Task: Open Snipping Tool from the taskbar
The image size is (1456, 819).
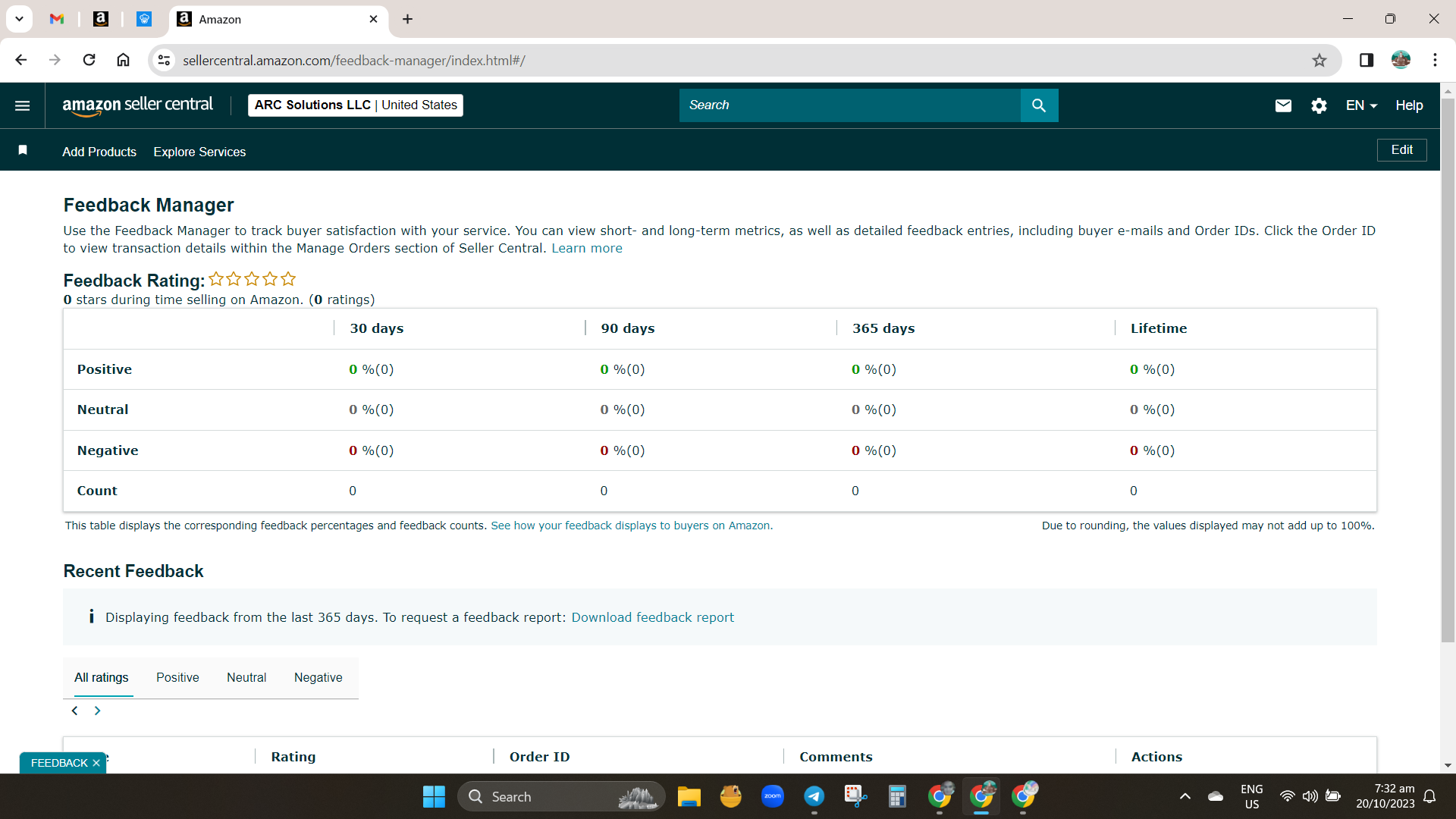Action: pyautogui.click(x=855, y=796)
